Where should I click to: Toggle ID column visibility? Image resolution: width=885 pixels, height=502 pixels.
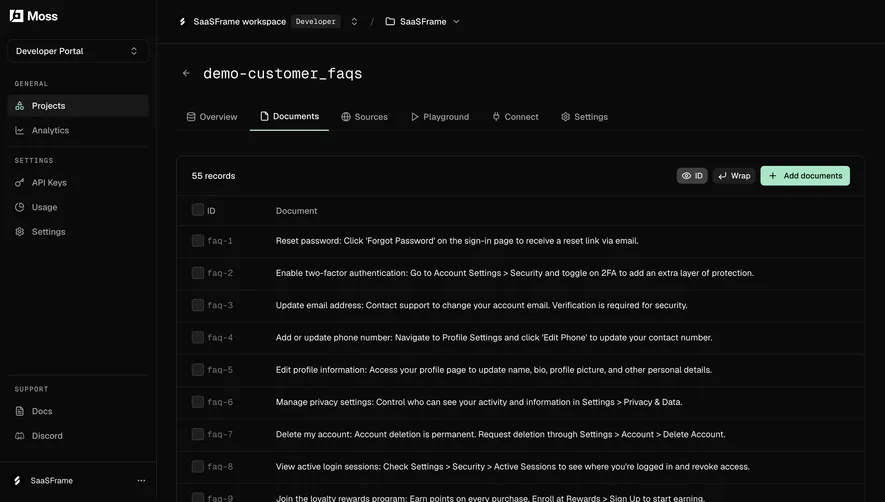[x=692, y=176]
